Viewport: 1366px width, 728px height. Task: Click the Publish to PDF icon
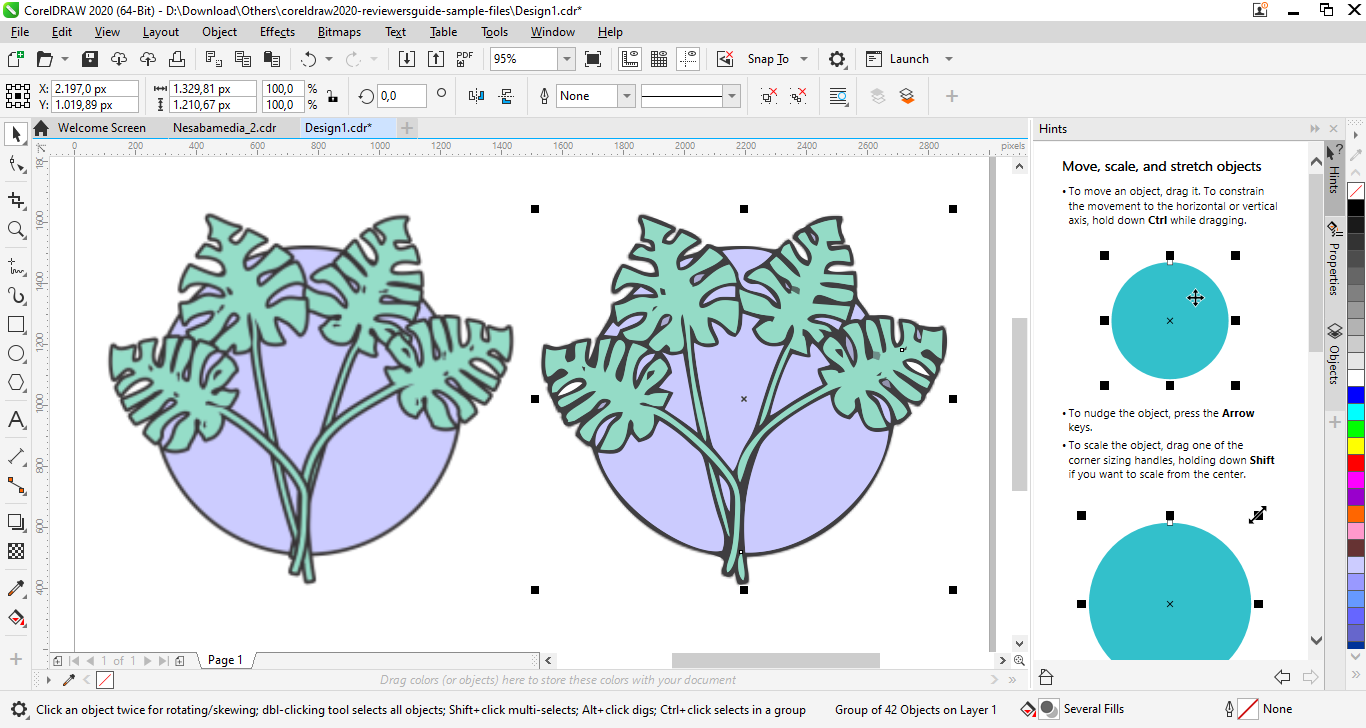pyautogui.click(x=464, y=59)
